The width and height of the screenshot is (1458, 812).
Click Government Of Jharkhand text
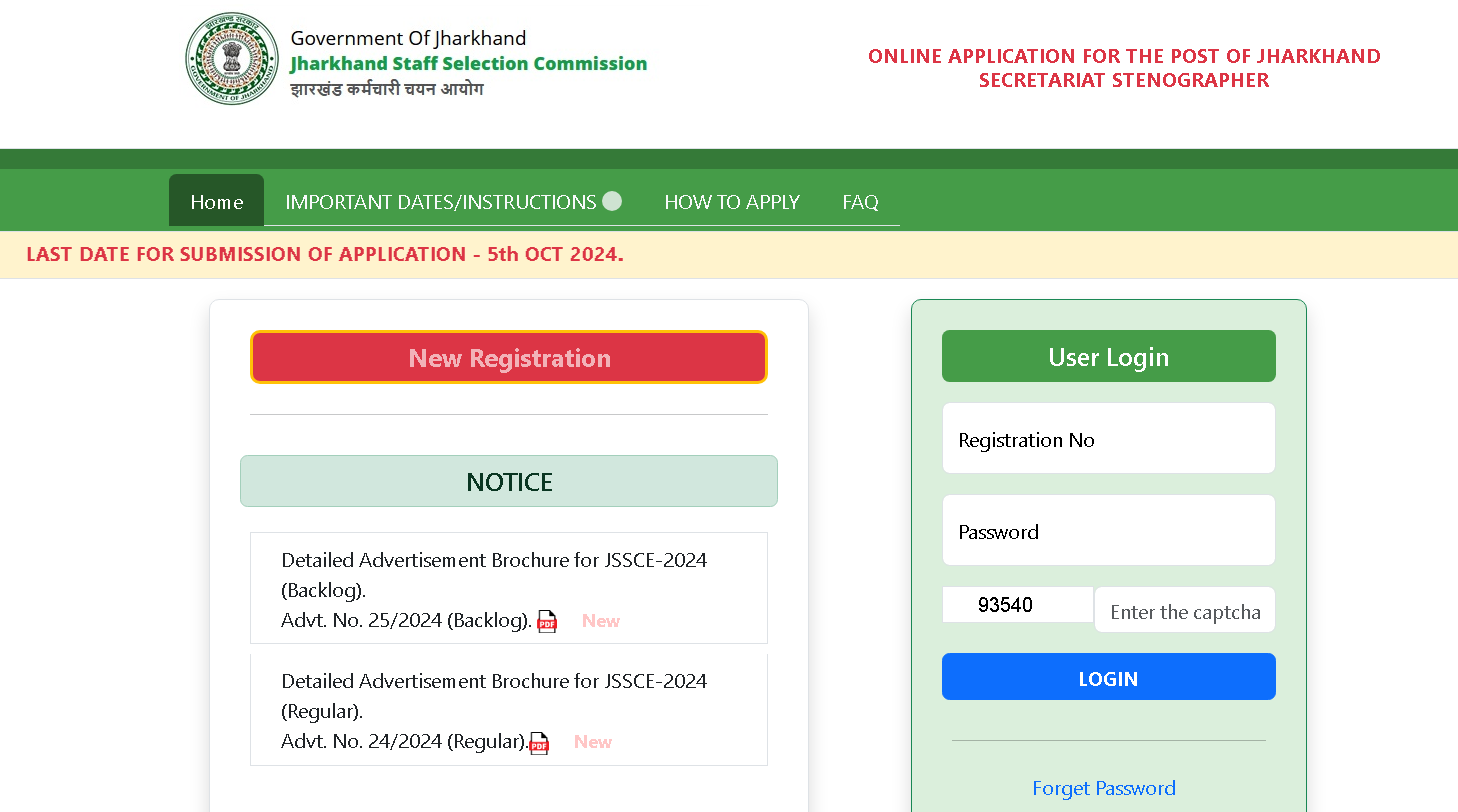click(408, 39)
